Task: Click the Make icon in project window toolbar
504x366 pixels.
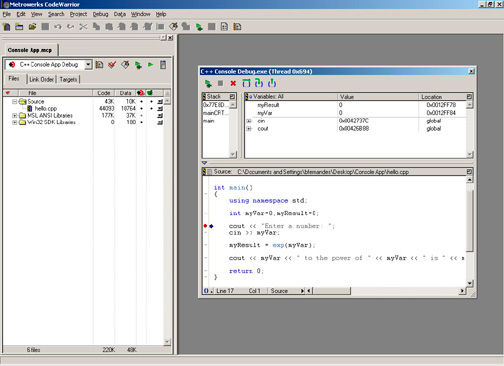Action: pyautogui.click(x=125, y=65)
